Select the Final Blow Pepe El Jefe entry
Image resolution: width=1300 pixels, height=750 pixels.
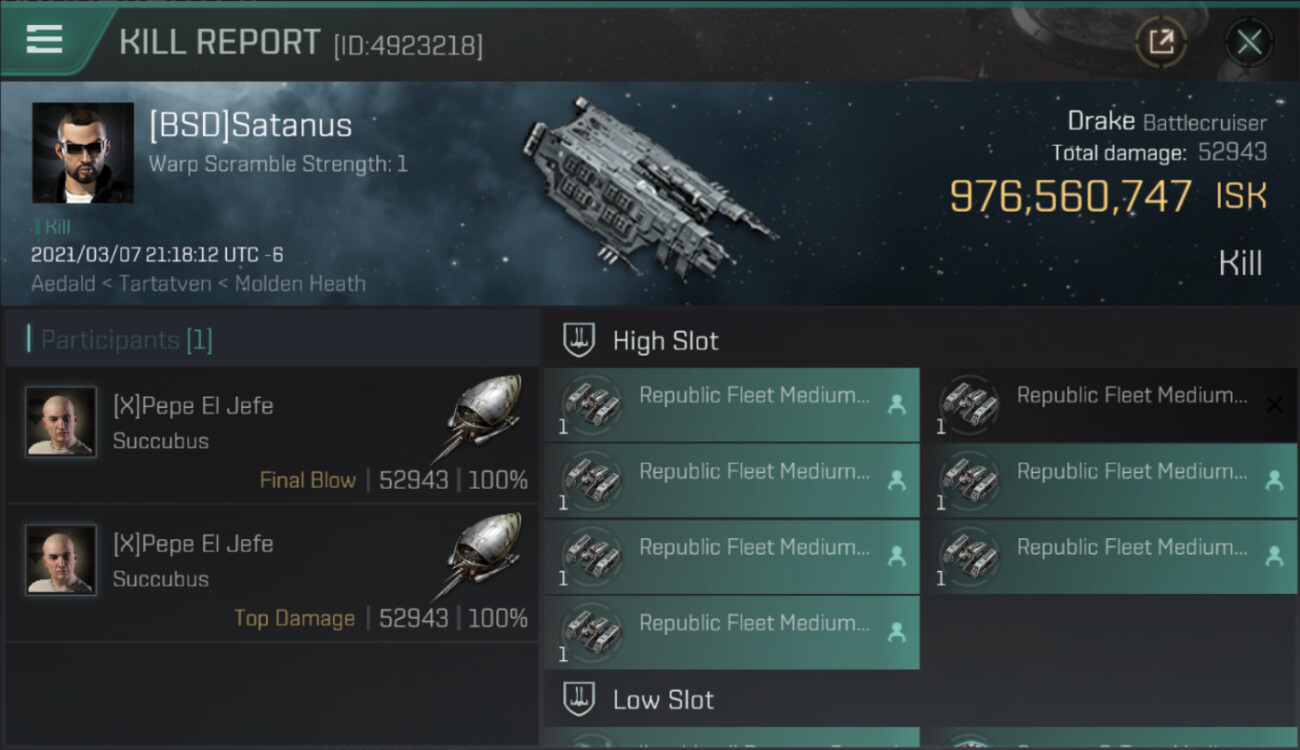pyautogui.click(x=272, y=436)
